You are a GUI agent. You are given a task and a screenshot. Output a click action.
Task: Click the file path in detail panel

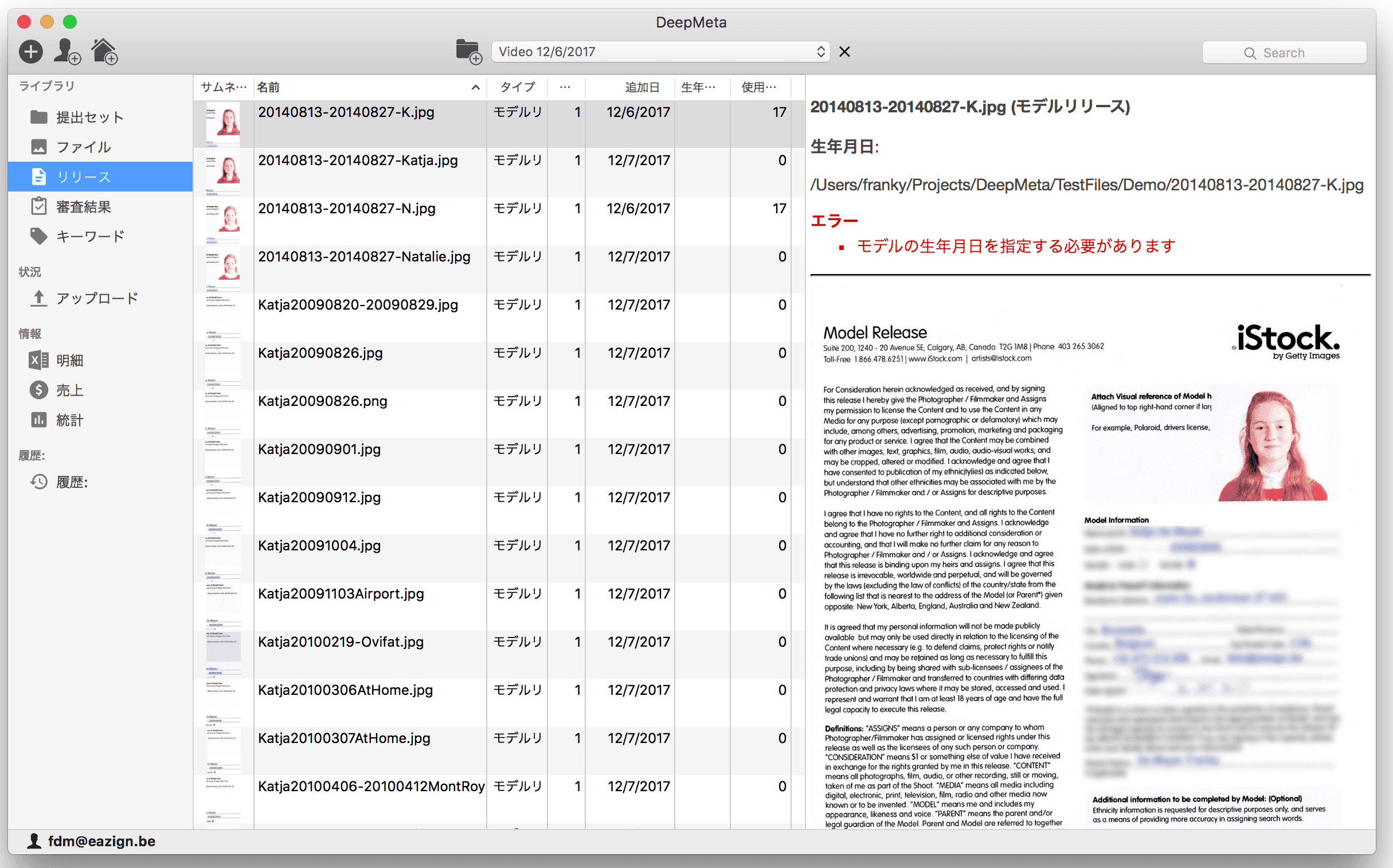tap(1086, 185)
